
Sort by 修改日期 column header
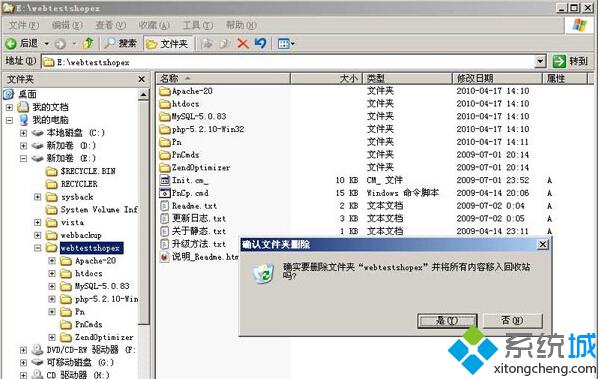click(x=497, y=79)
